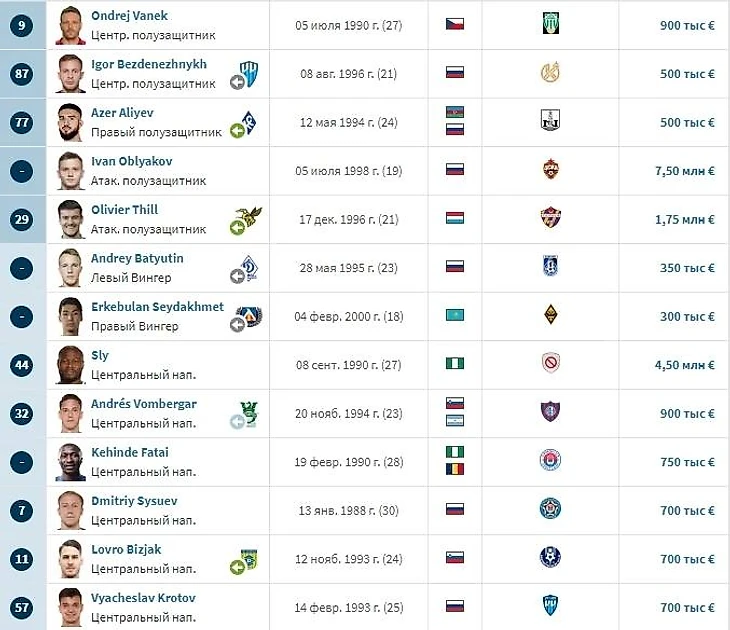This screenshot has height=630, width=730.
Task: Click Dmitriy Sysuev's player photo
Action: pyautogui.click(x=69, y=509)
